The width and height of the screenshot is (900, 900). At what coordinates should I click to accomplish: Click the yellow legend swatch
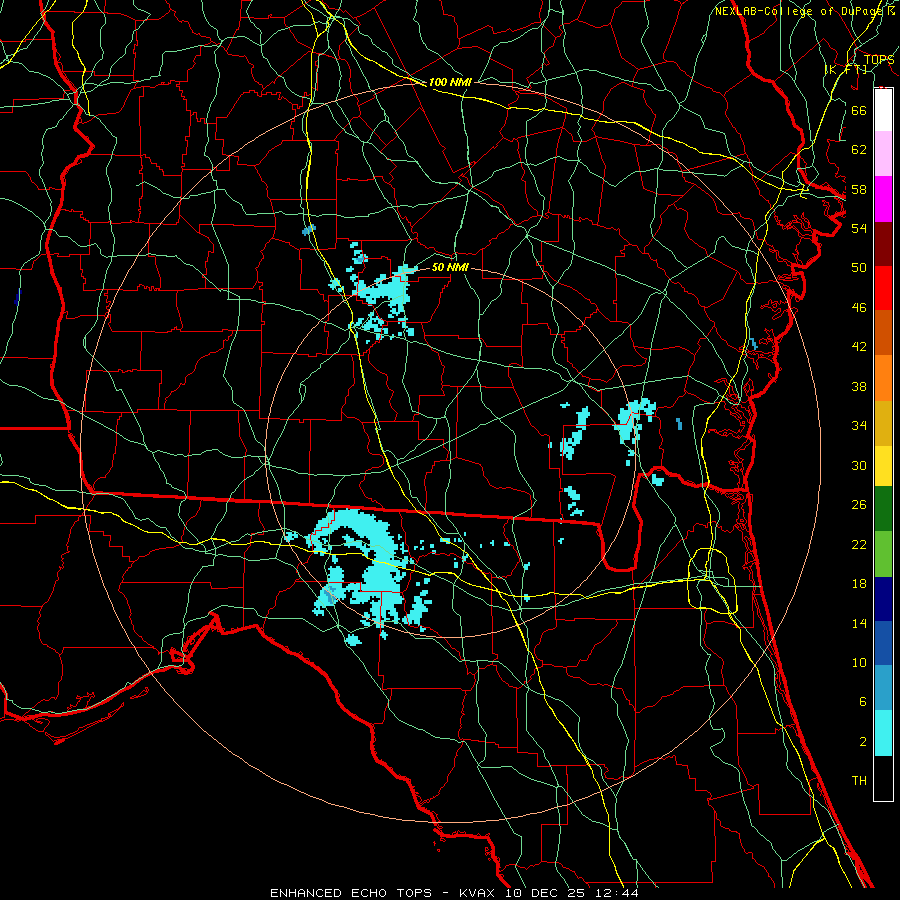[883, 465]
